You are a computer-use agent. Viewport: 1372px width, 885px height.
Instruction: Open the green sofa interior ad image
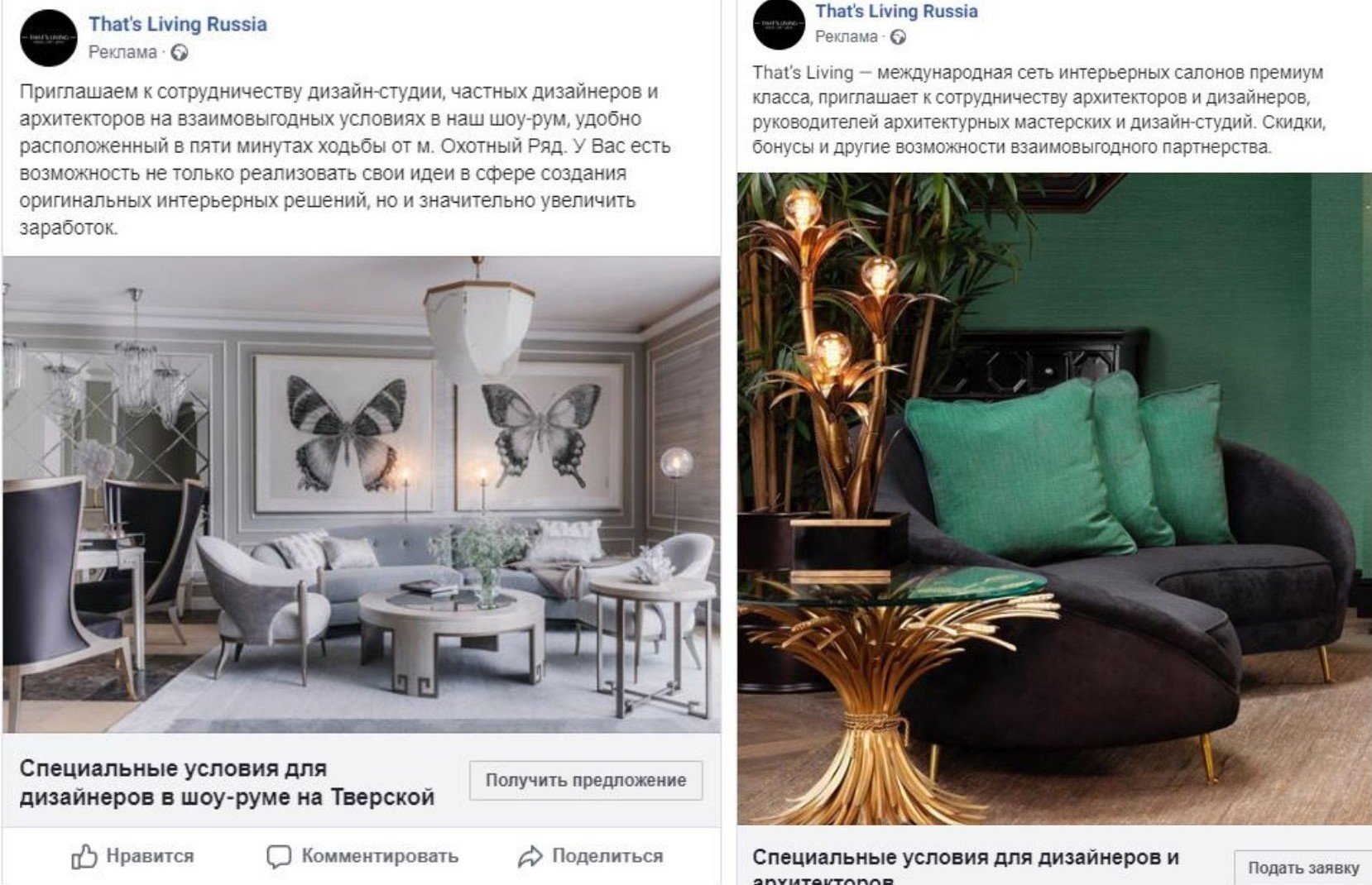tap(1054, 499)
